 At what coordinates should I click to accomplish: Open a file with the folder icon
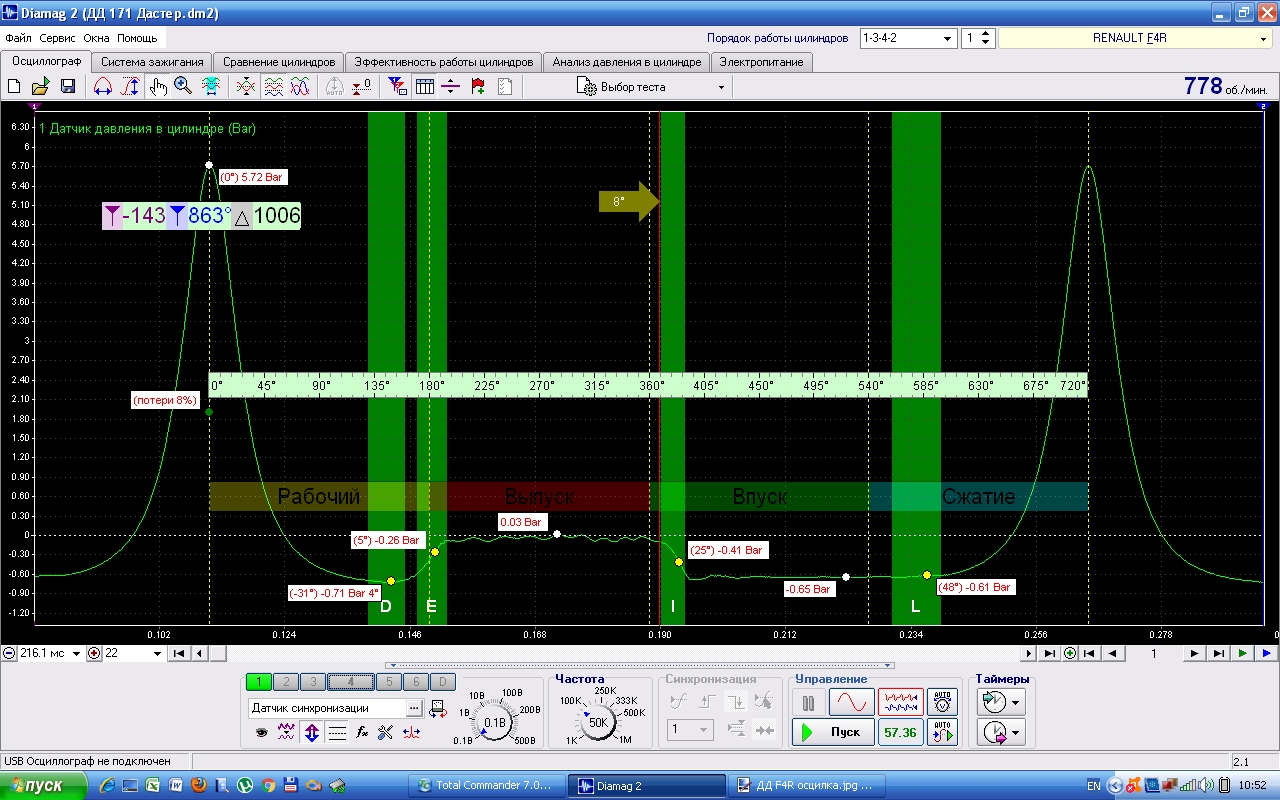pyautogui.click(x=41, y=87)
